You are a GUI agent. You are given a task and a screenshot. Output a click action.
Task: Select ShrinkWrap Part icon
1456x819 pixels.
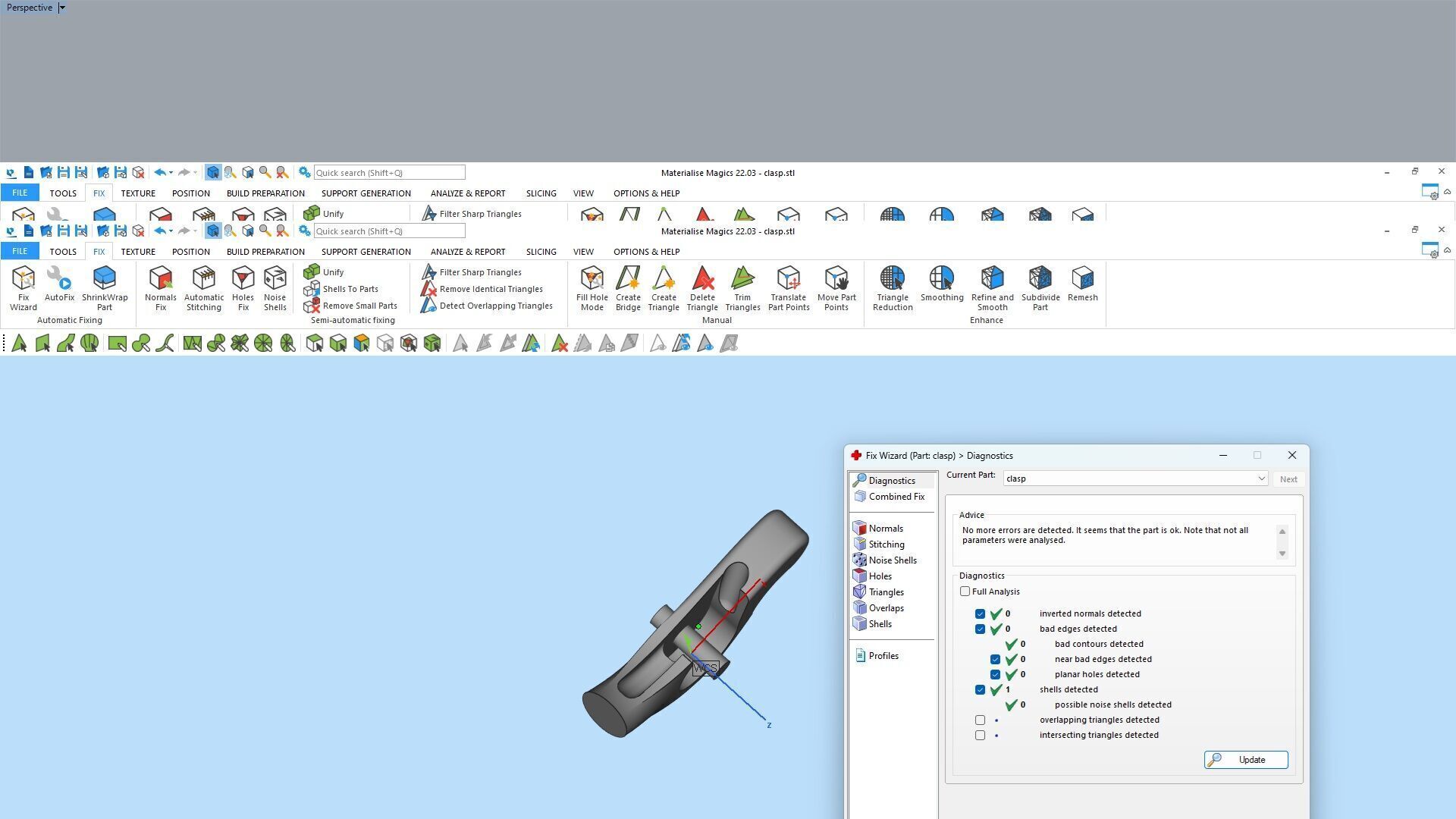pos(105,287)
